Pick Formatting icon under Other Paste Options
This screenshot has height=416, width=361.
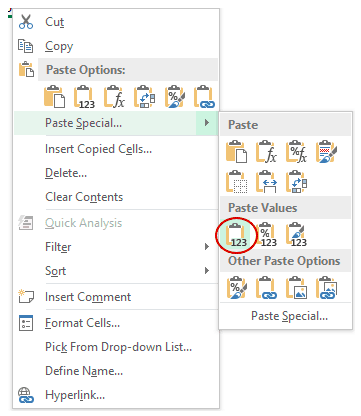237,287
